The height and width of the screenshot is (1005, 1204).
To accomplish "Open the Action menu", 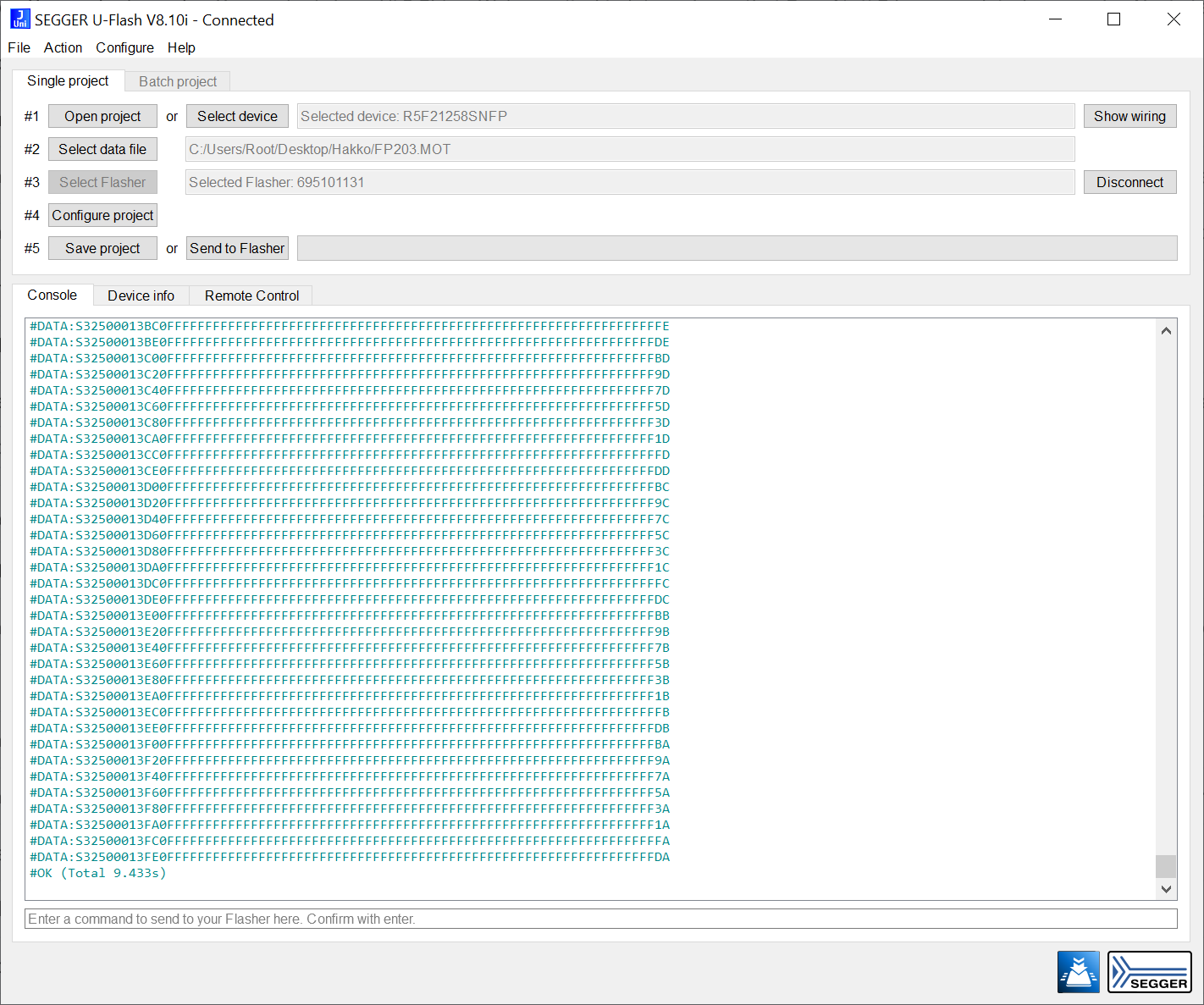I will point(63,47).
